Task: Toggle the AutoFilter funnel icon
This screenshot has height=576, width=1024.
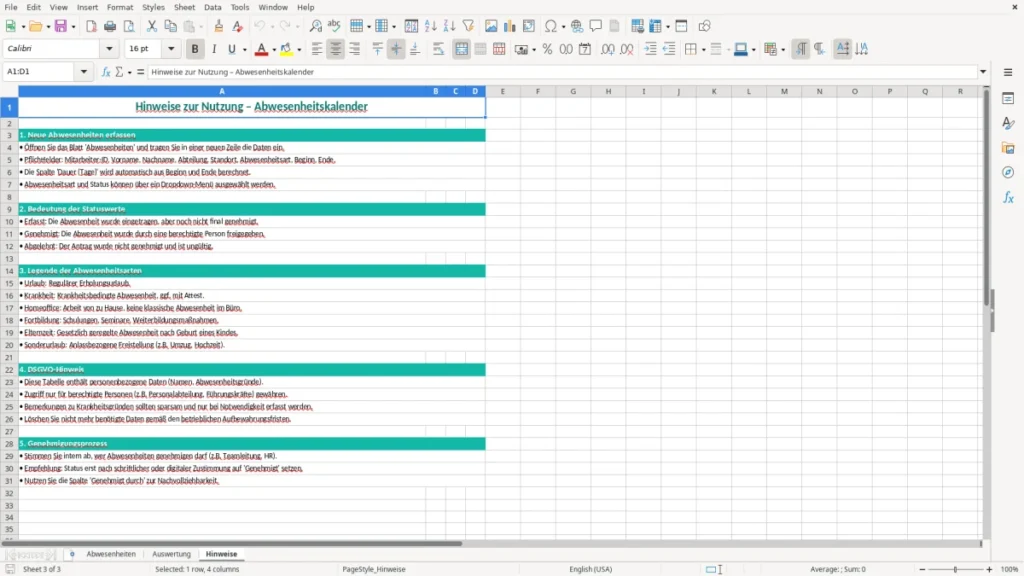Action: 468,26
